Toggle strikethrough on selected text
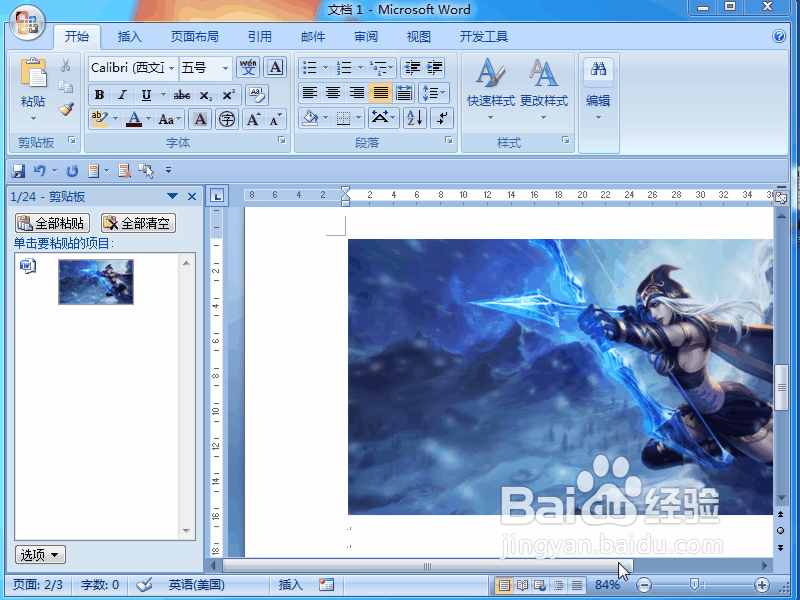The width and height of the screenshot is (800, 600). point(184,94)
